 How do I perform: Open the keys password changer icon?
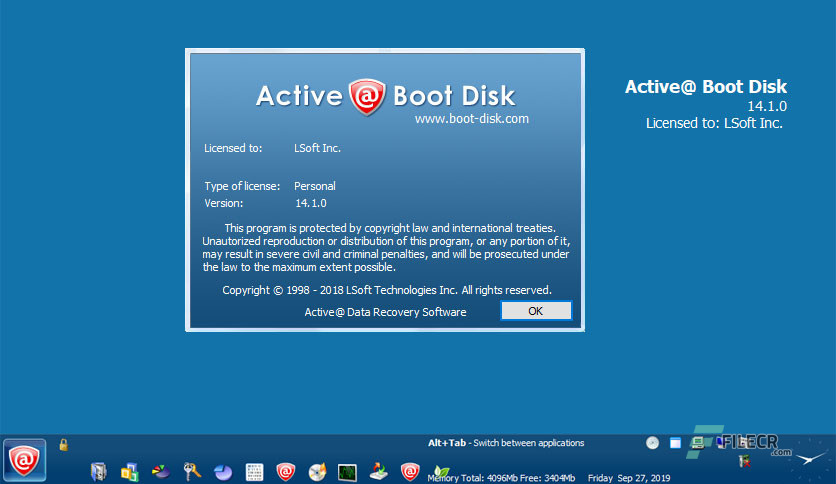[192, 472]
